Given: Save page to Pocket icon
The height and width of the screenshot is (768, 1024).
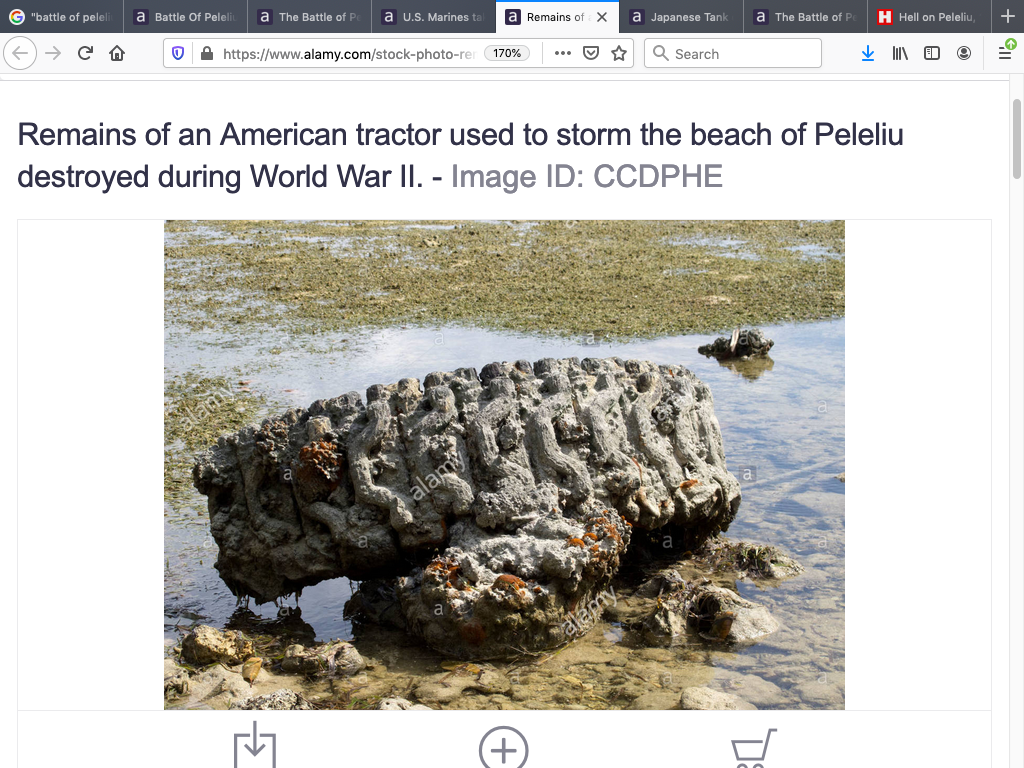Looking at the screenshot, I should (x=591, y=54).
